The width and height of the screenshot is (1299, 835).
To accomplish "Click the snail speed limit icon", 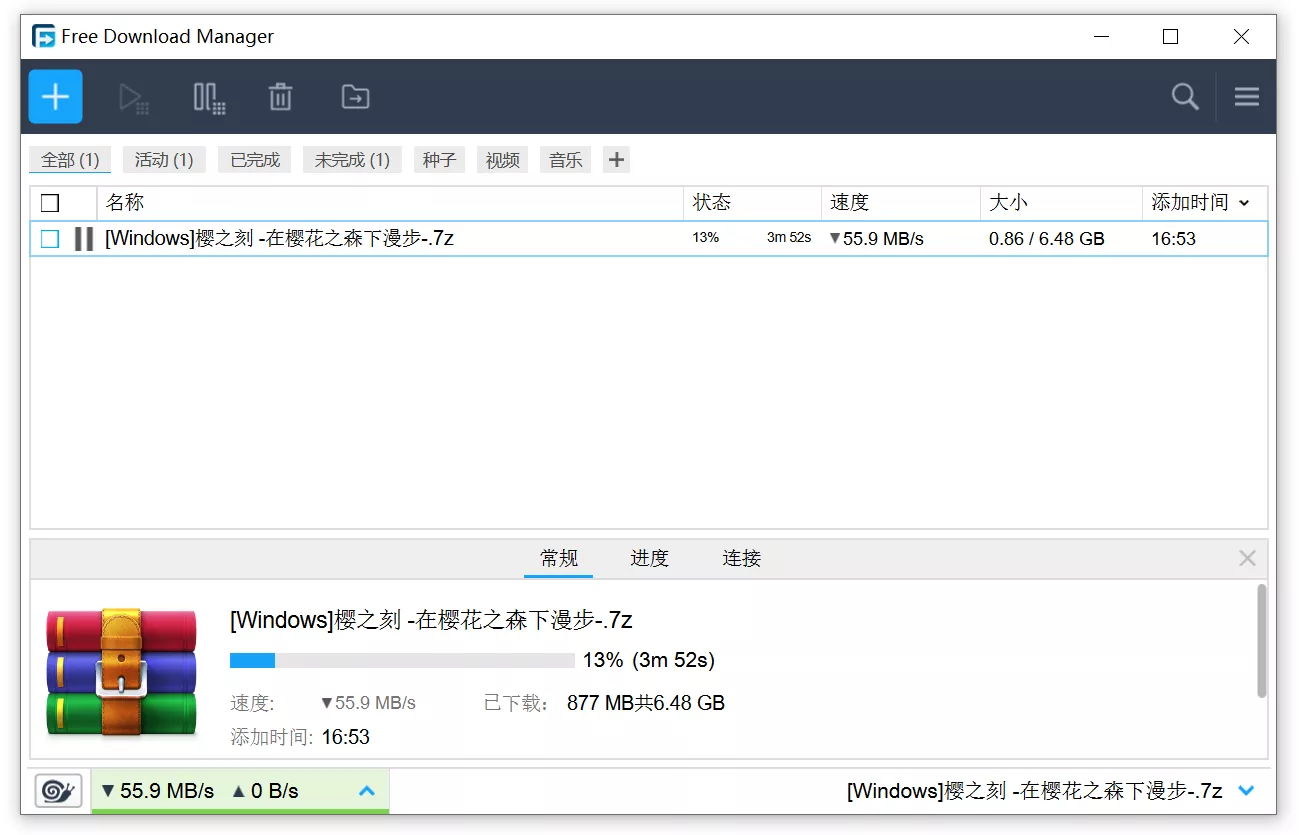I will pyautogui.click(x=57, y=790).
